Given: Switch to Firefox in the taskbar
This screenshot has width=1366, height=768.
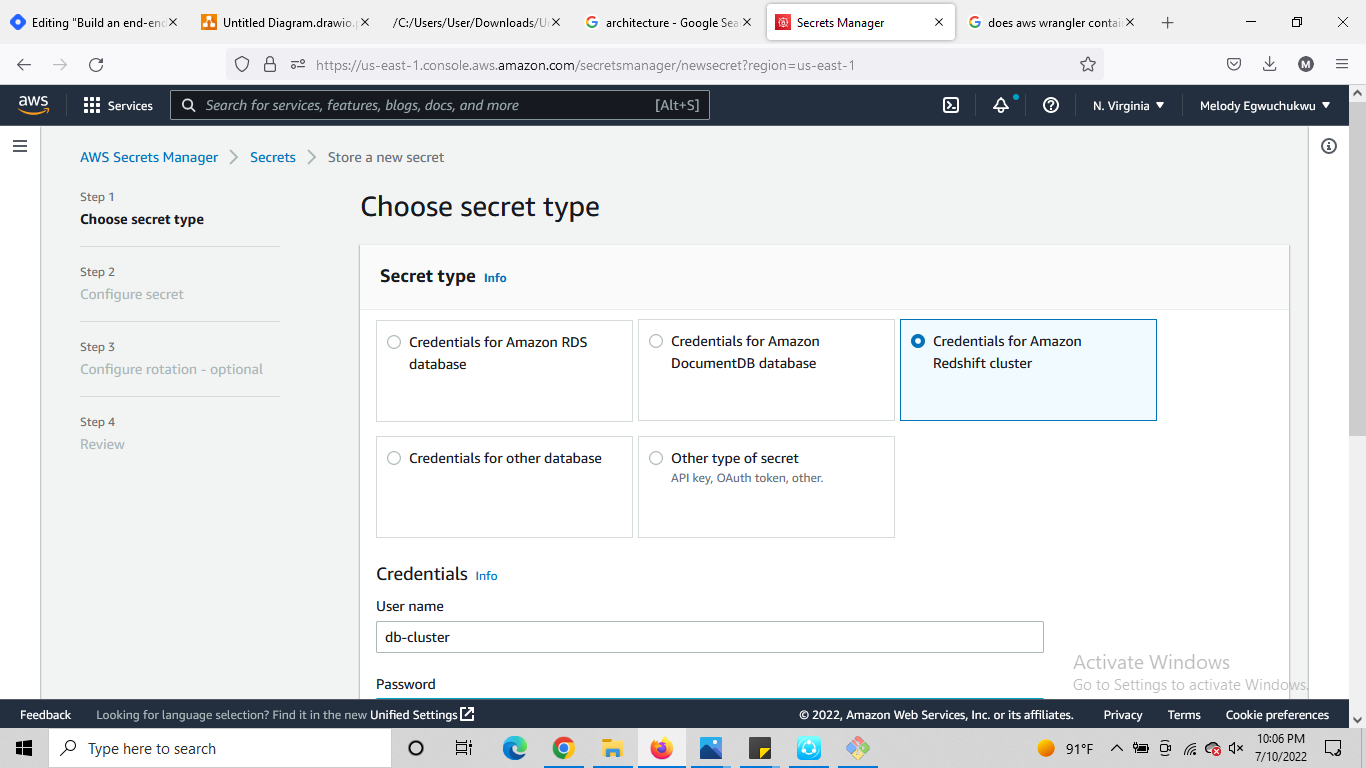Looking at the screenshot, I should click(x=662, y=748).
